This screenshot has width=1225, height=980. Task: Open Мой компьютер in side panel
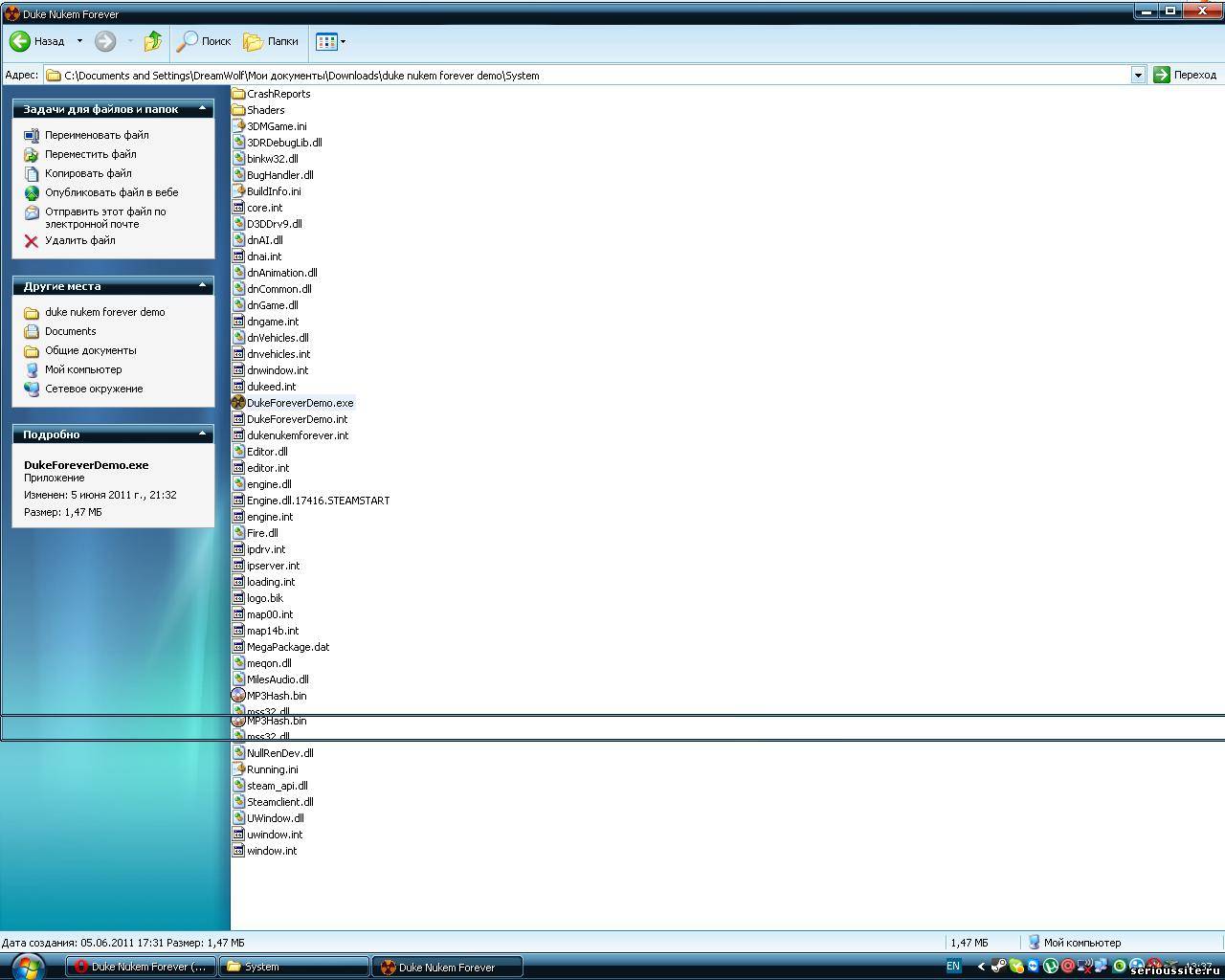(83, 369)
